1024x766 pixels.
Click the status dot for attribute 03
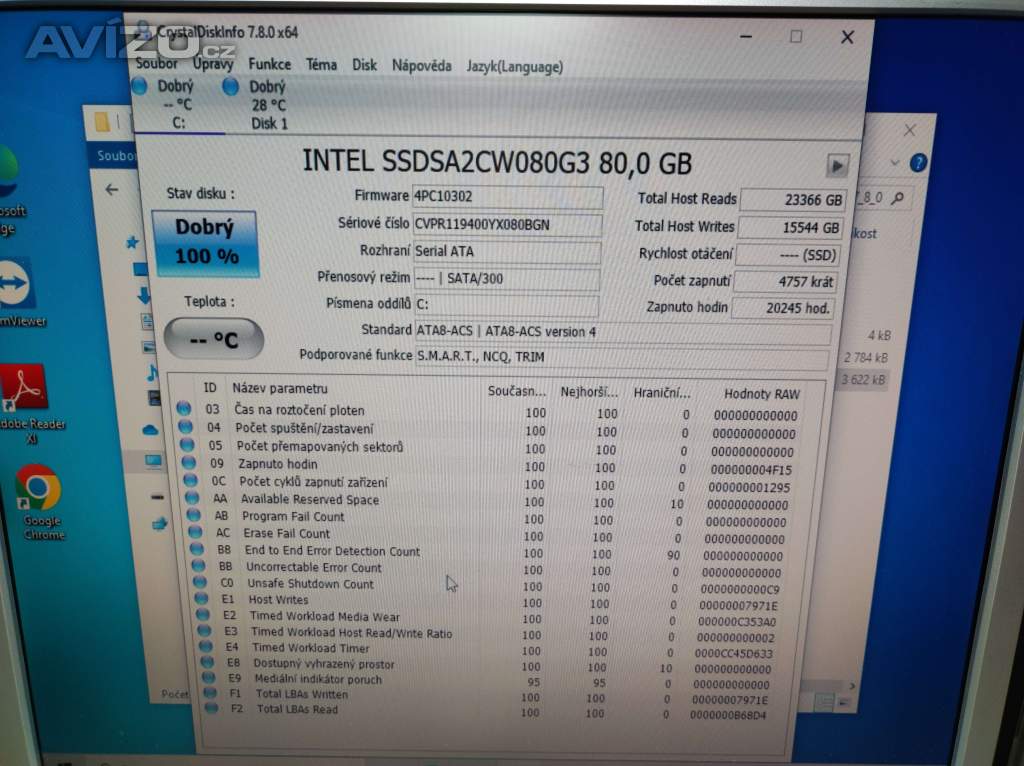coord(184,409)
